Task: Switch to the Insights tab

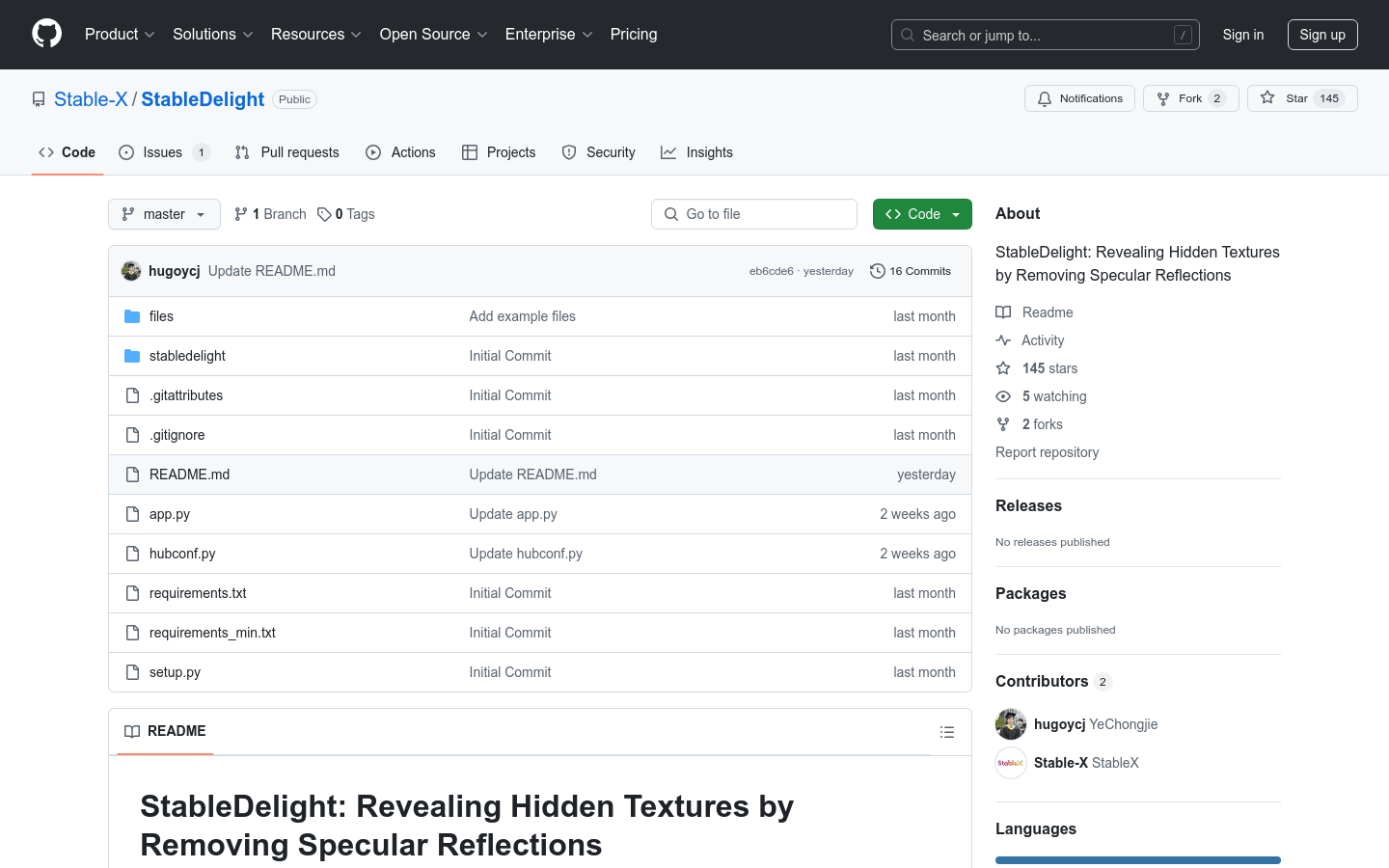Action: [696, 152]
